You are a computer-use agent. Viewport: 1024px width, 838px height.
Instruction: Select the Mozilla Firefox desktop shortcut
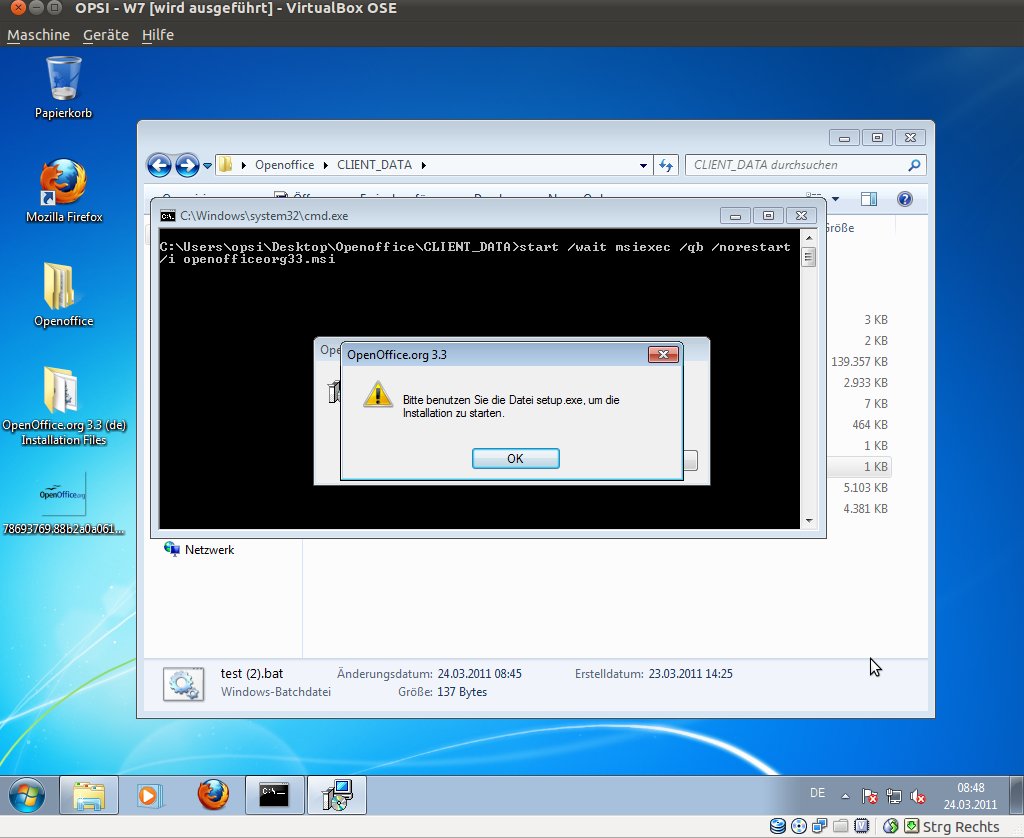coord(63,191)
